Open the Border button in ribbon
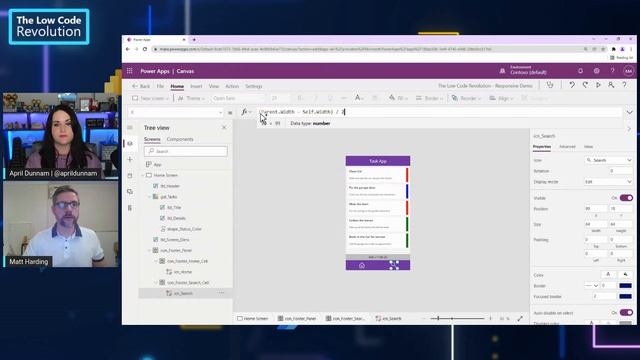The height and width of the screenshot is (360, 640). [x=429, y=98]
